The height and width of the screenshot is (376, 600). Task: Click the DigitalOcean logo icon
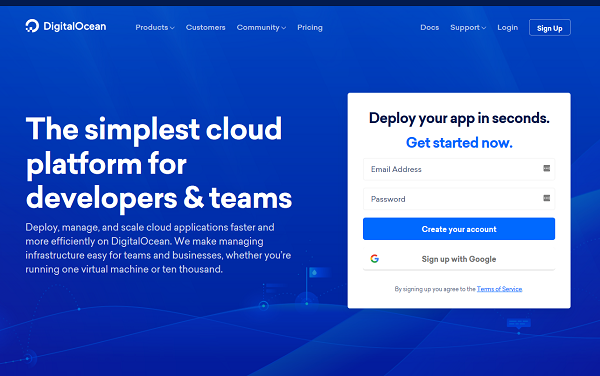(x=32, y=26)
